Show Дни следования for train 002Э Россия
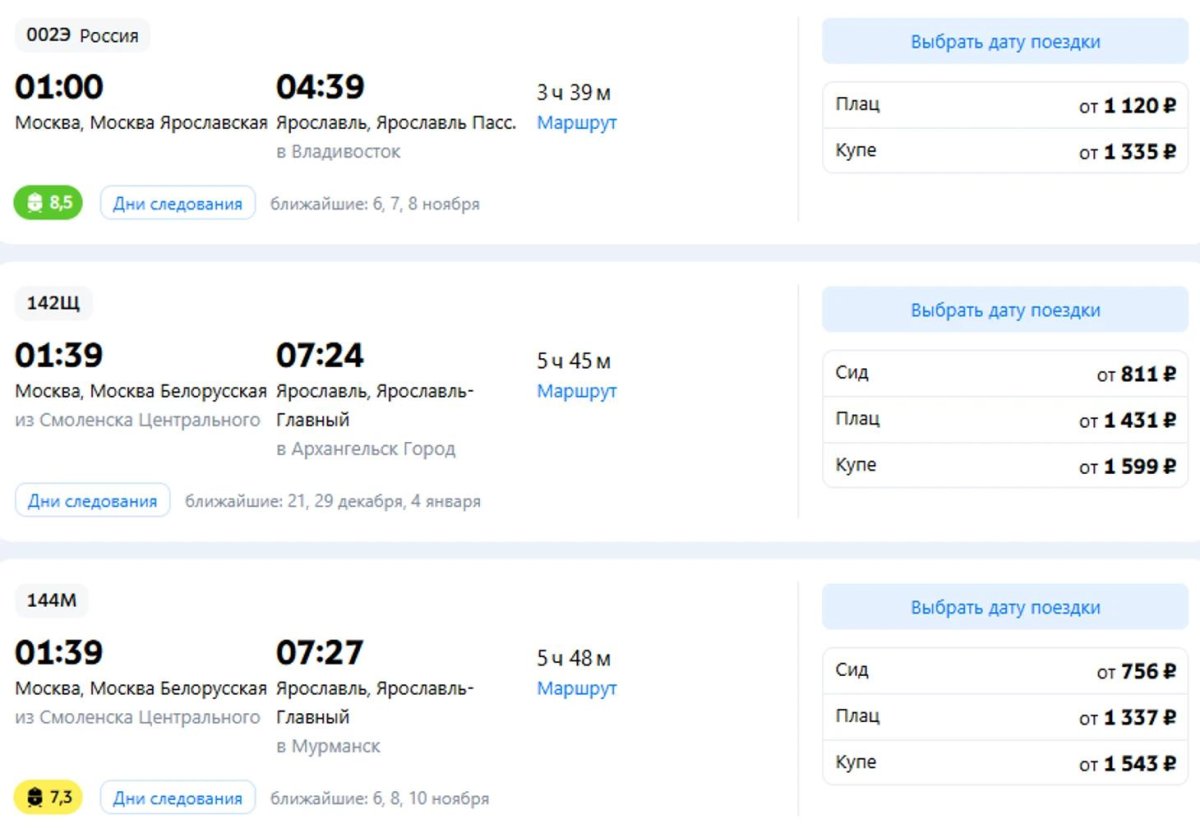This screenshot has width=1200, height=828. tap(177, 204)
